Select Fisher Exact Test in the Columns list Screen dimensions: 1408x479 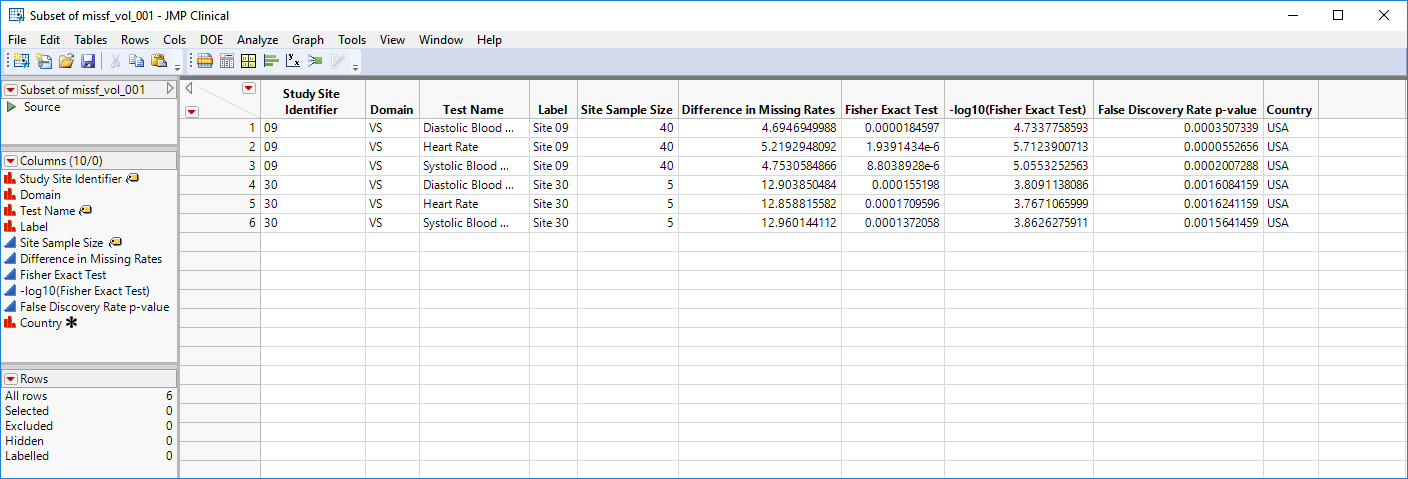point(63,275)
